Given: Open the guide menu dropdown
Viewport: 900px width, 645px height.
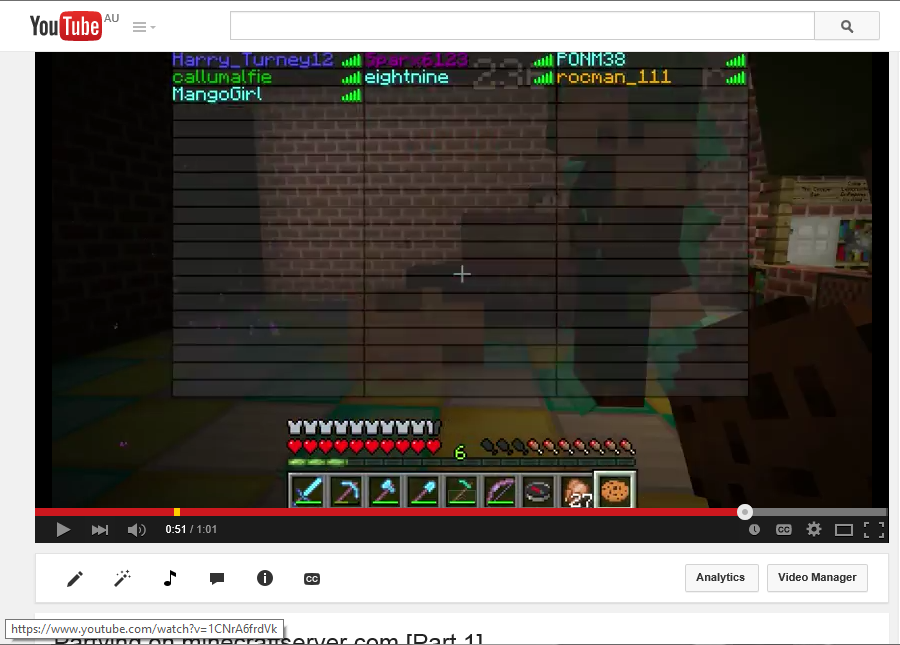Looking at the screenshot, I should point(144,27).
